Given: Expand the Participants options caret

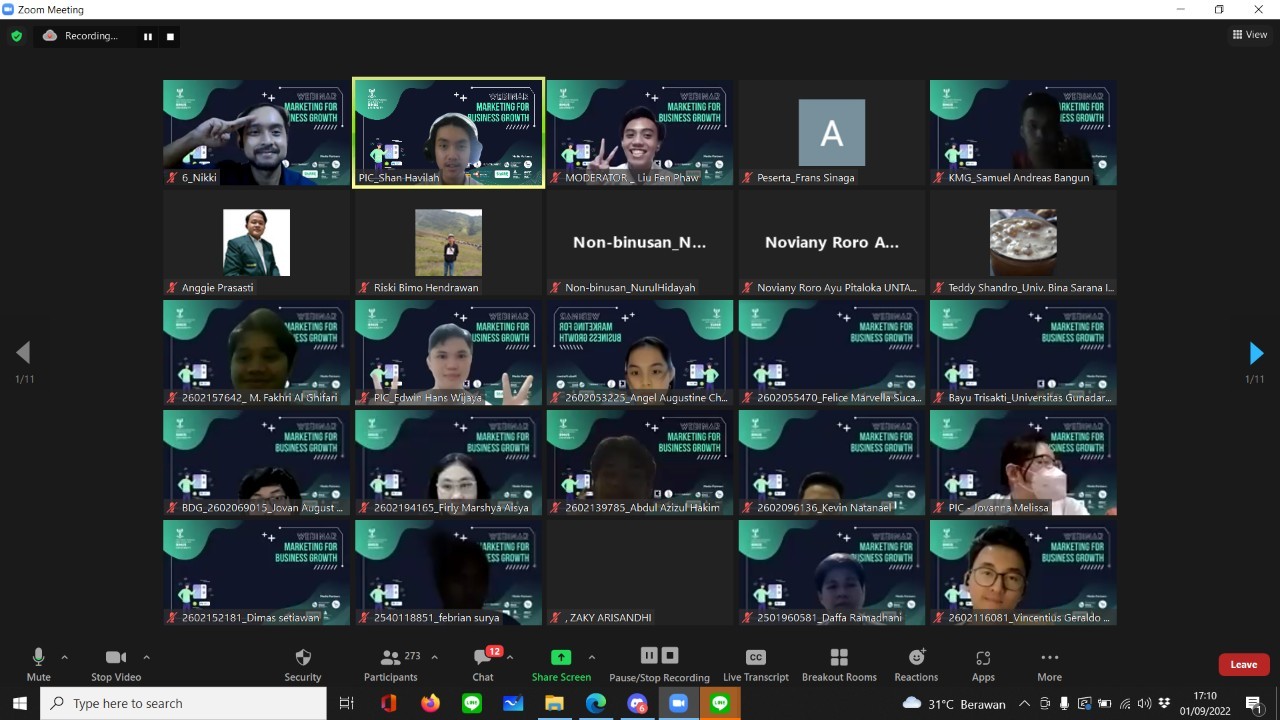Looking at the screenshot, I should (x=434, y=657).
